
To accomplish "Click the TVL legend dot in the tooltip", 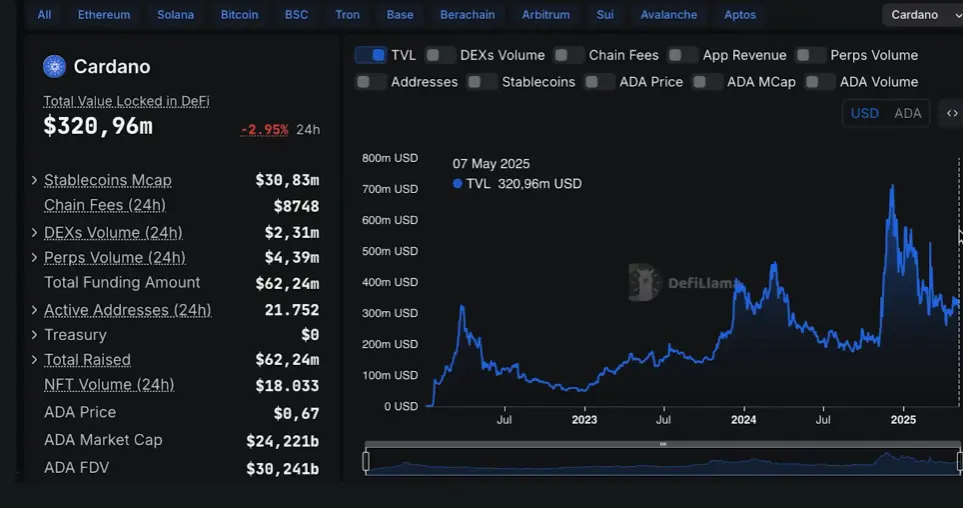I will [457, 184].
